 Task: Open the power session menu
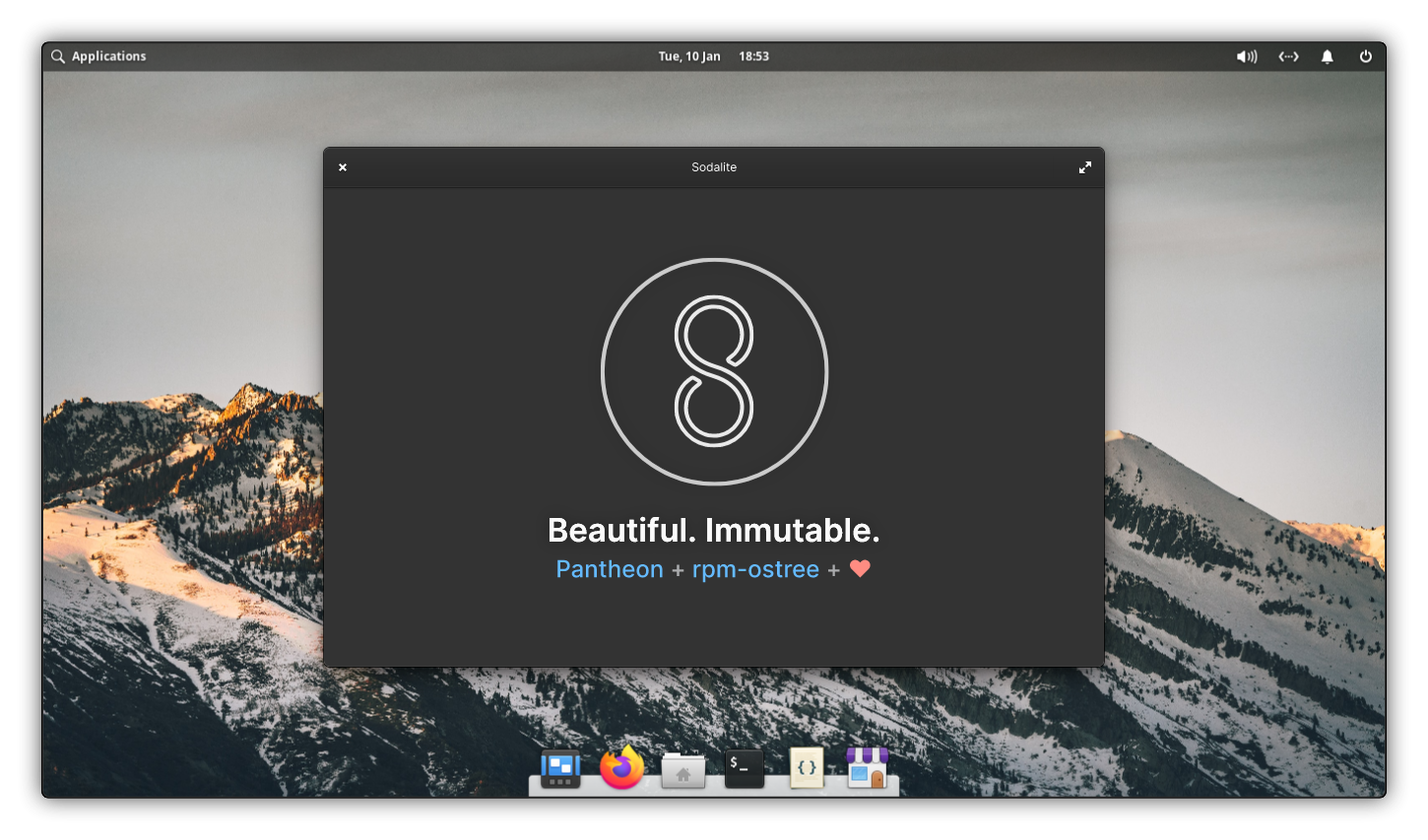point(1365,57)
